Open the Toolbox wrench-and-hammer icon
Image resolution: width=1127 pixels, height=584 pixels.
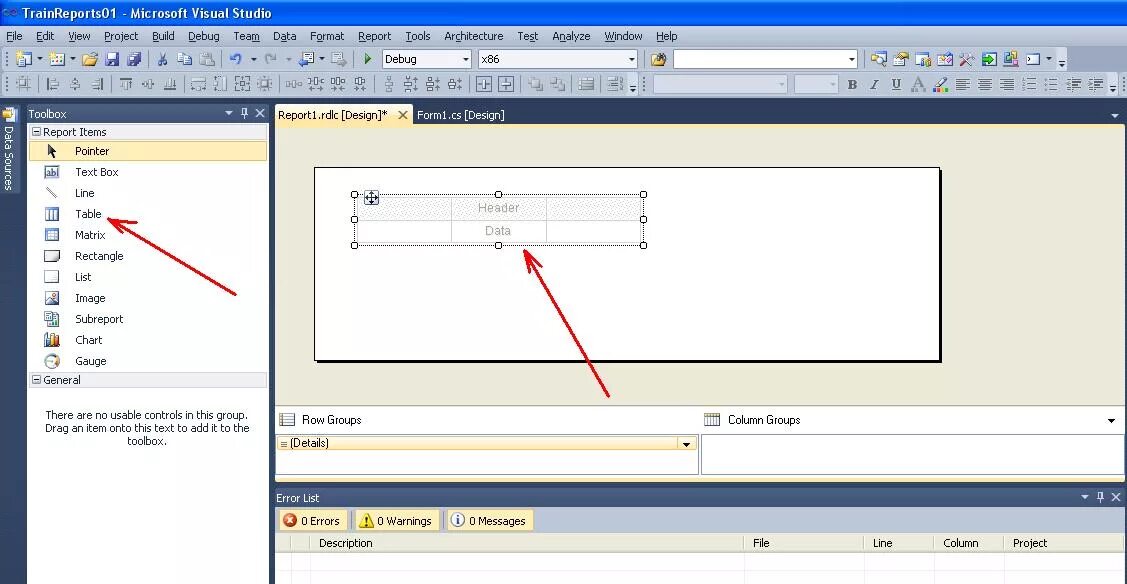[967, 59]
